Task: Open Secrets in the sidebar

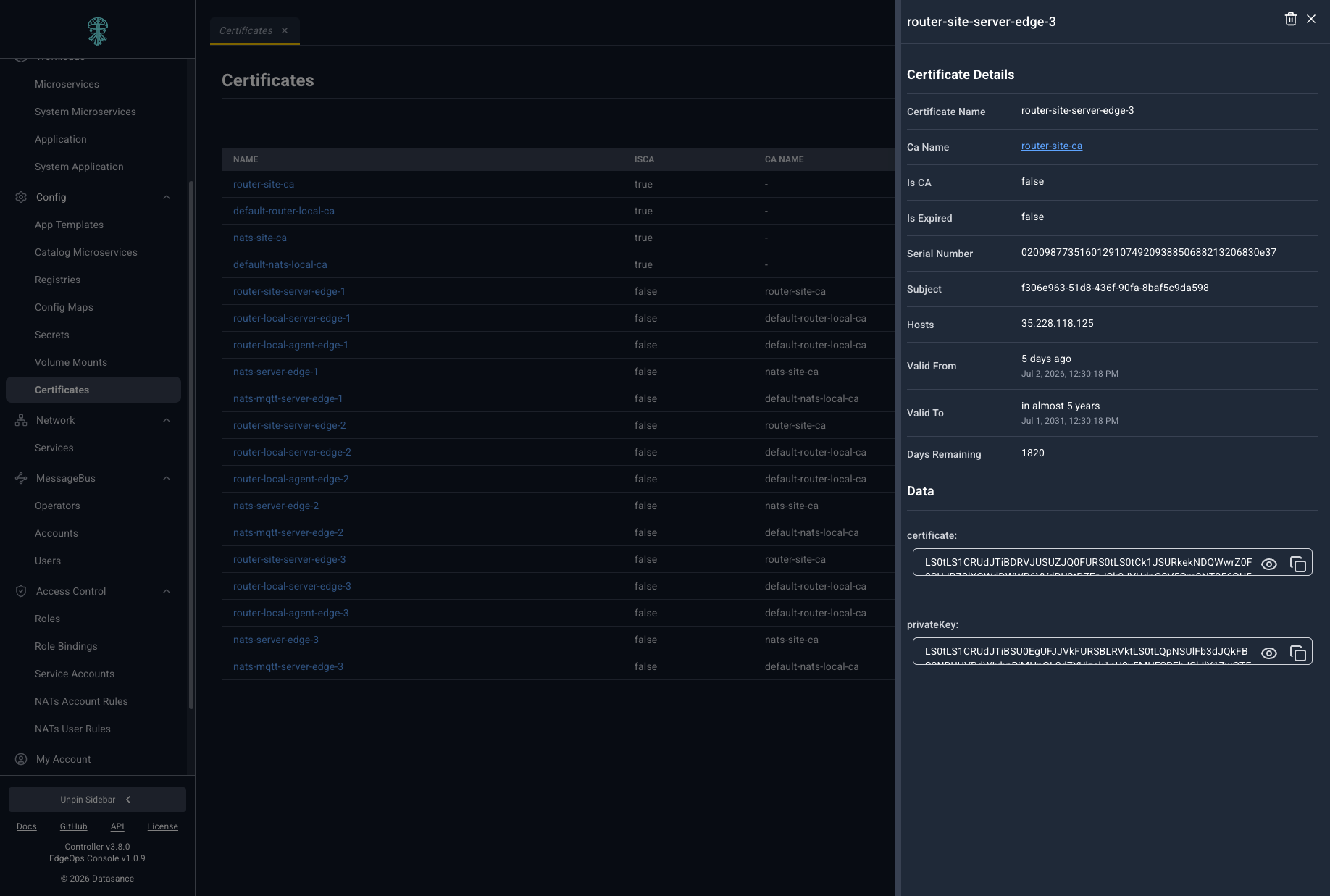Action: [52, 335]
